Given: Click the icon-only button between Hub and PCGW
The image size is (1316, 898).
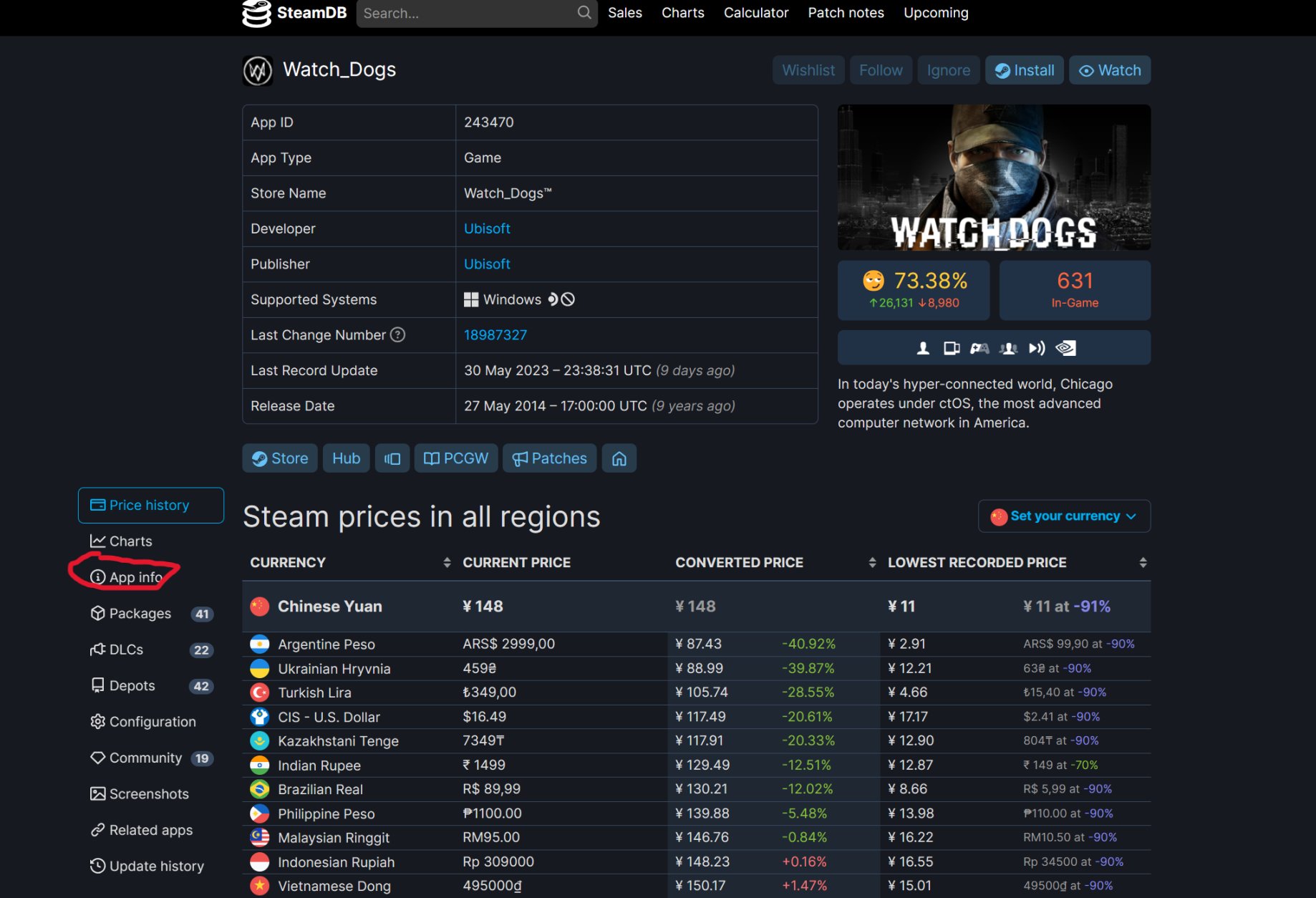Looking at the screenshot, I should click(392, 458).
